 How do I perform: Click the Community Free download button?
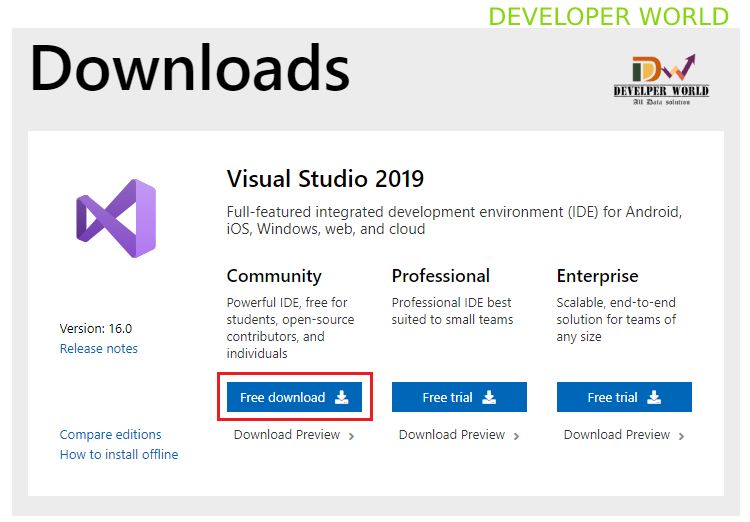tap(294, 397)
